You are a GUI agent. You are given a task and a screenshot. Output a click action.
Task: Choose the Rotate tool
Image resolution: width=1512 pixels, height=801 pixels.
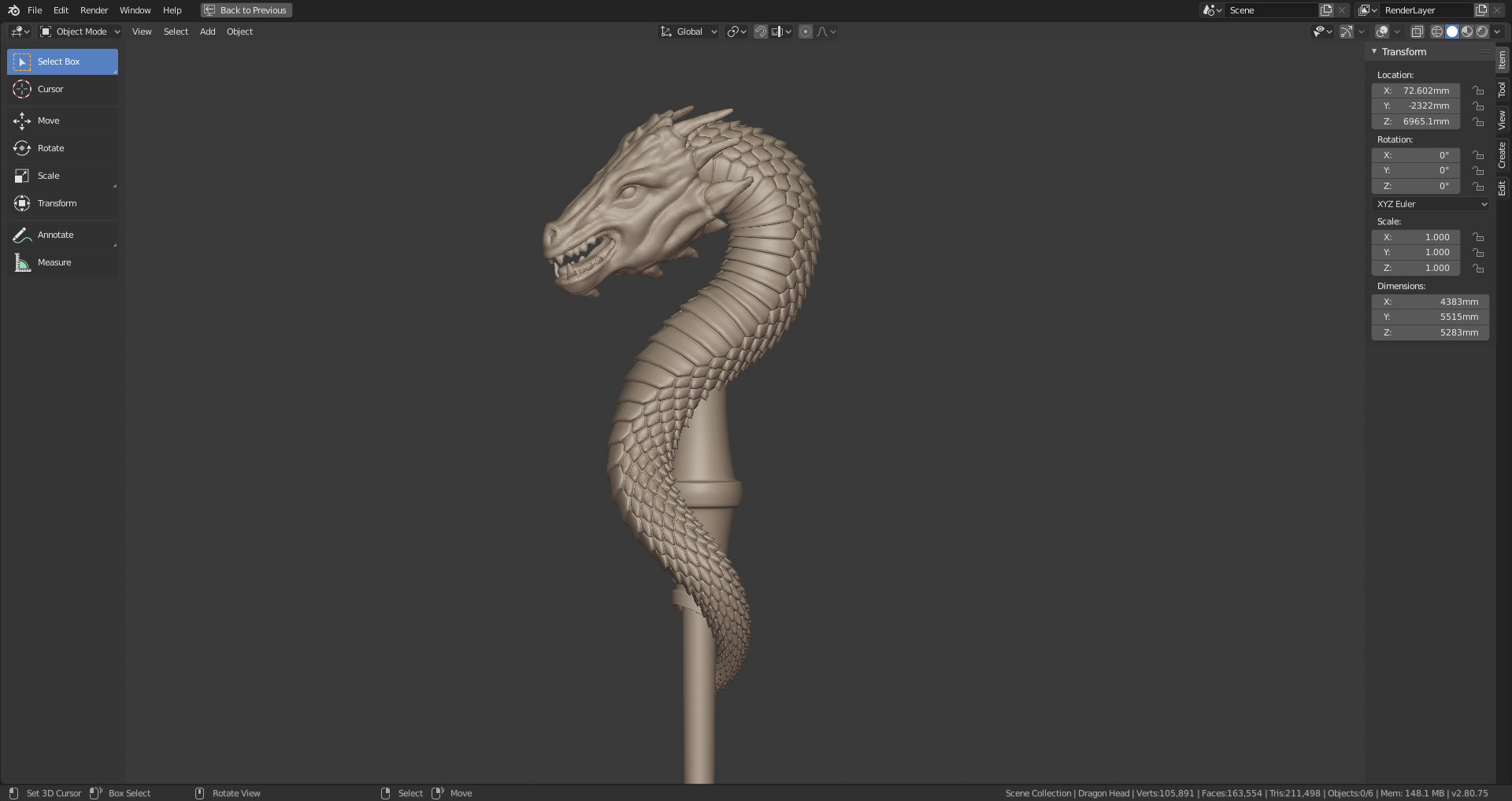pyautogui.click(x=62, y=148)
